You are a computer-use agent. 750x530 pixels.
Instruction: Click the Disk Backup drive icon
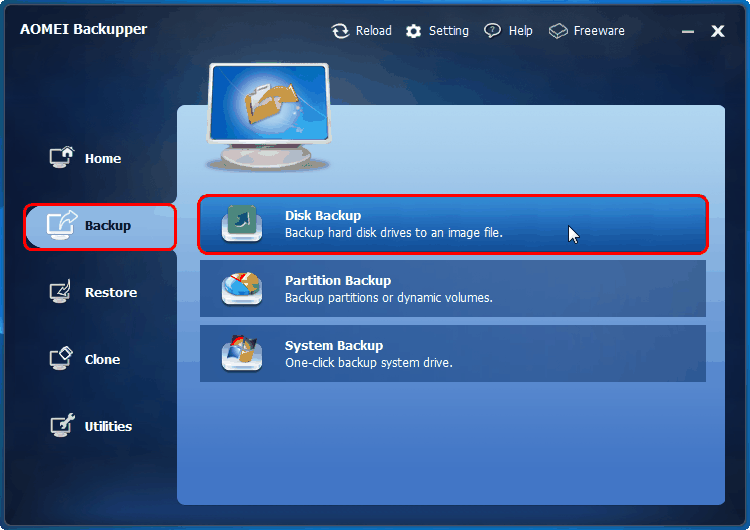(x=242, y=223)
